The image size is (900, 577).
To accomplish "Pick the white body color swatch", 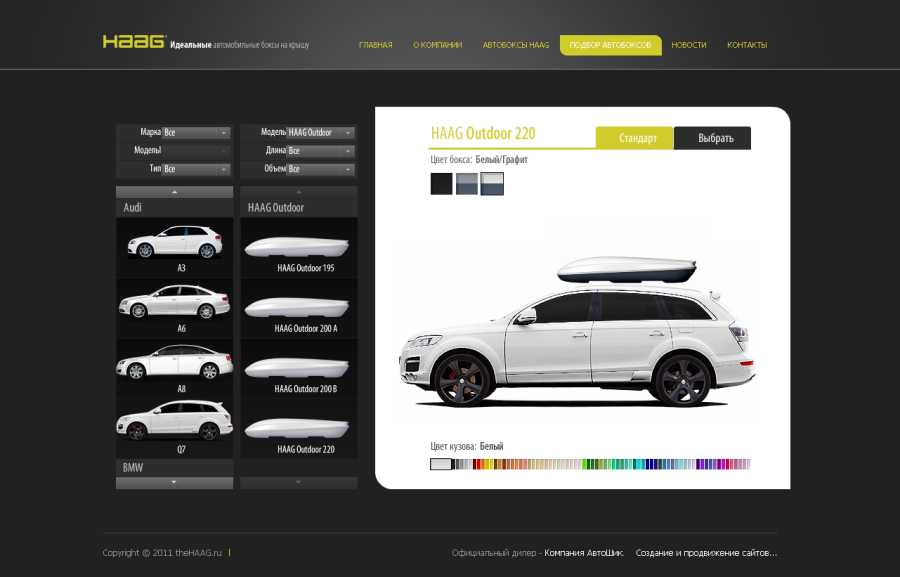I will [x=441, y=464].
